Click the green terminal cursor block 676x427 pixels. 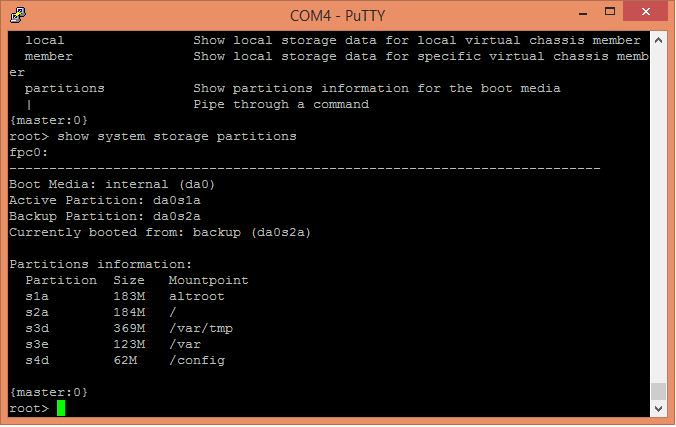click(61, 408)
